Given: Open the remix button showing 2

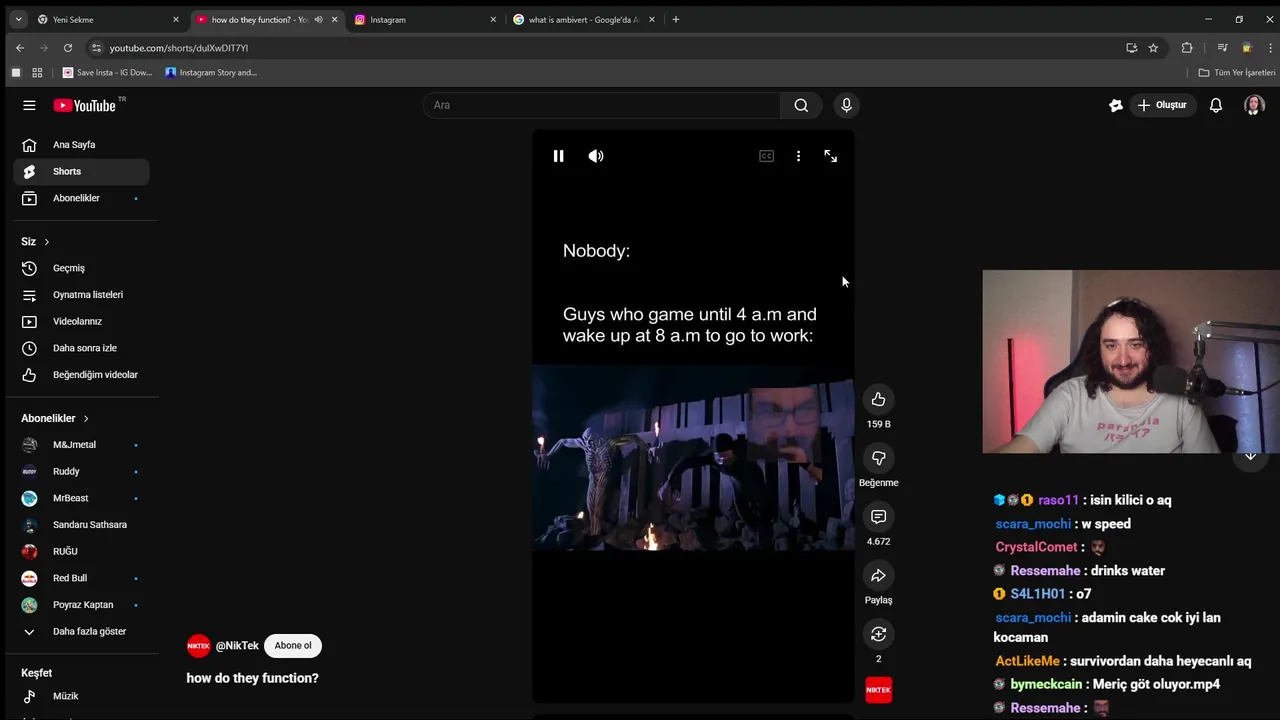Looking at the screenshot, I should tap(878, 634).
